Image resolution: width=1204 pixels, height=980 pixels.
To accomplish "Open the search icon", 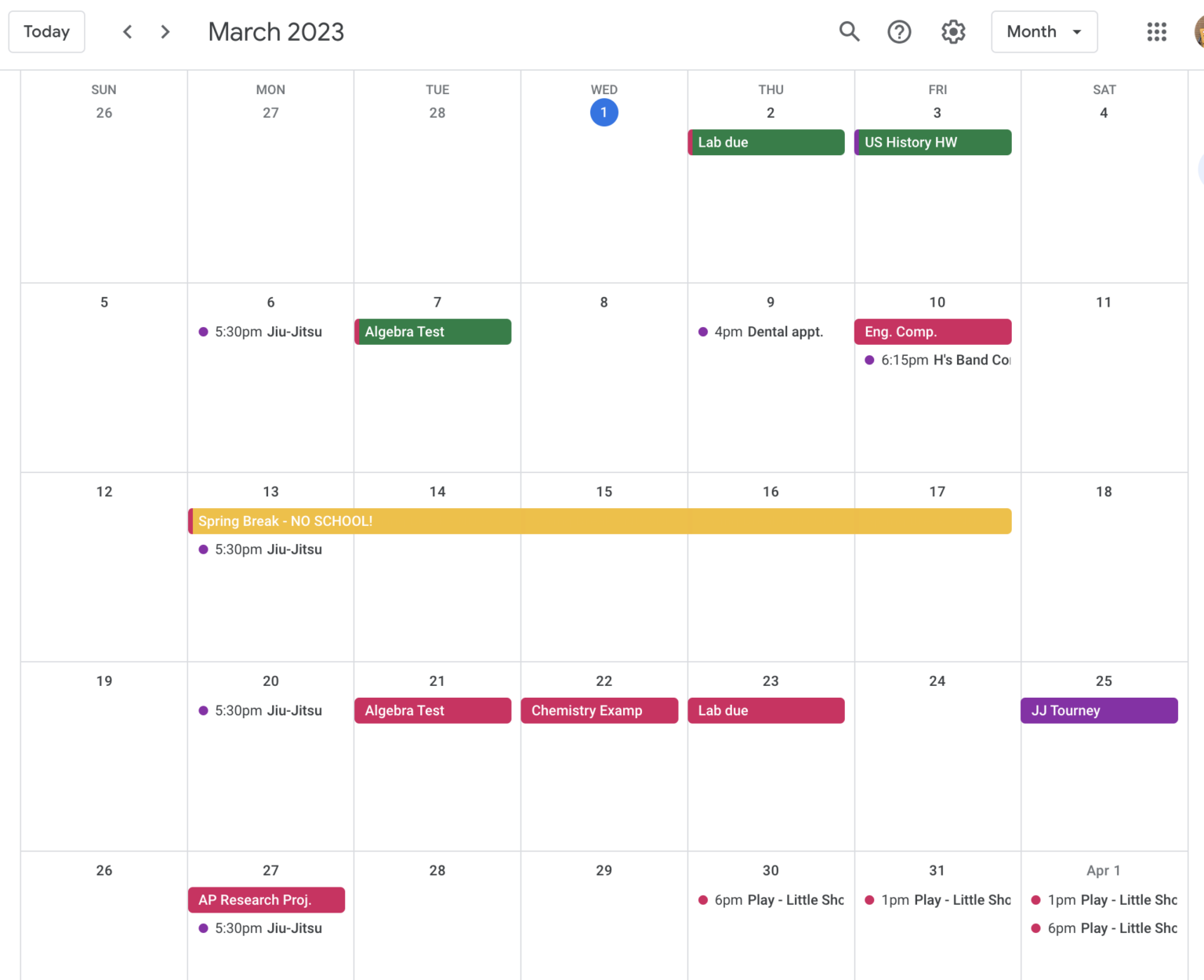I will tap(849, 31).
